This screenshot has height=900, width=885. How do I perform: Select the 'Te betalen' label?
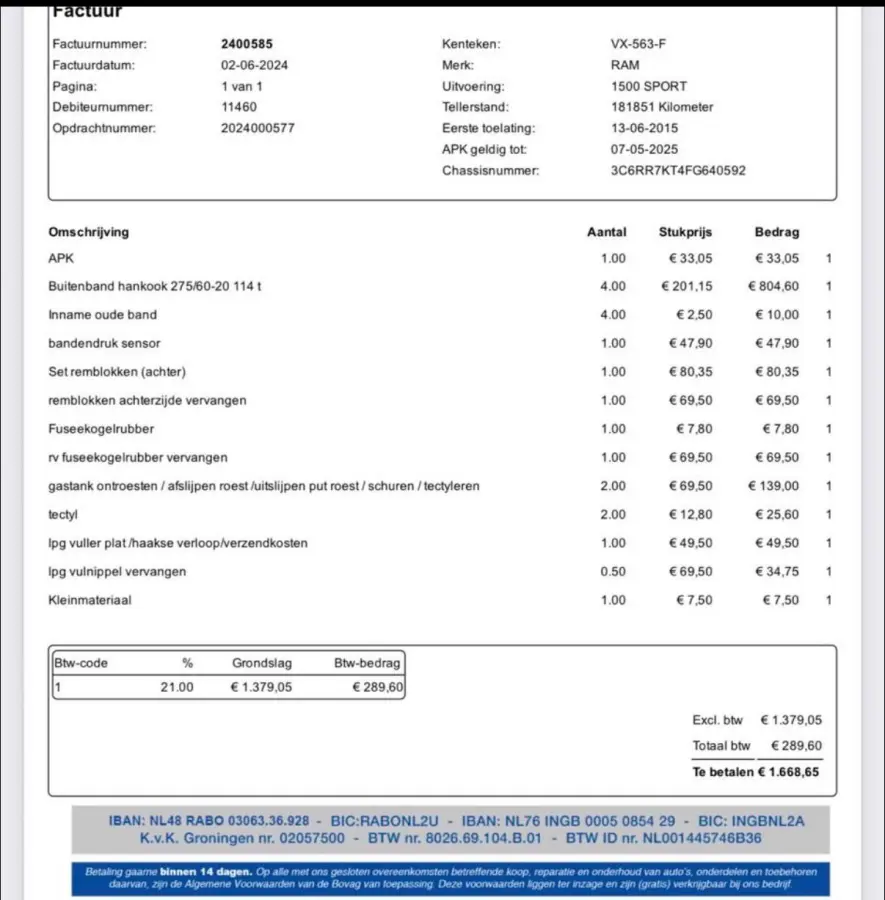tap(723, 773)
